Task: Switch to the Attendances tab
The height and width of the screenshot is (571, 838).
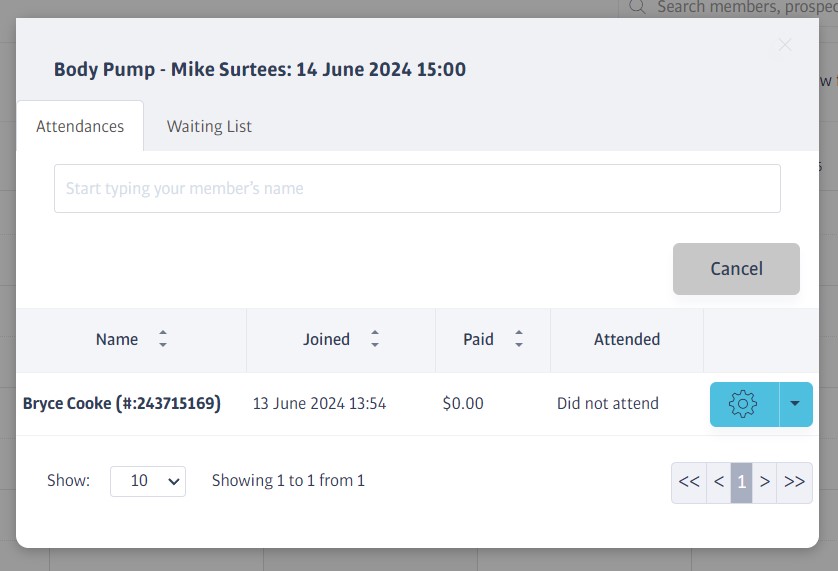Action: click(x=80, y=126)
